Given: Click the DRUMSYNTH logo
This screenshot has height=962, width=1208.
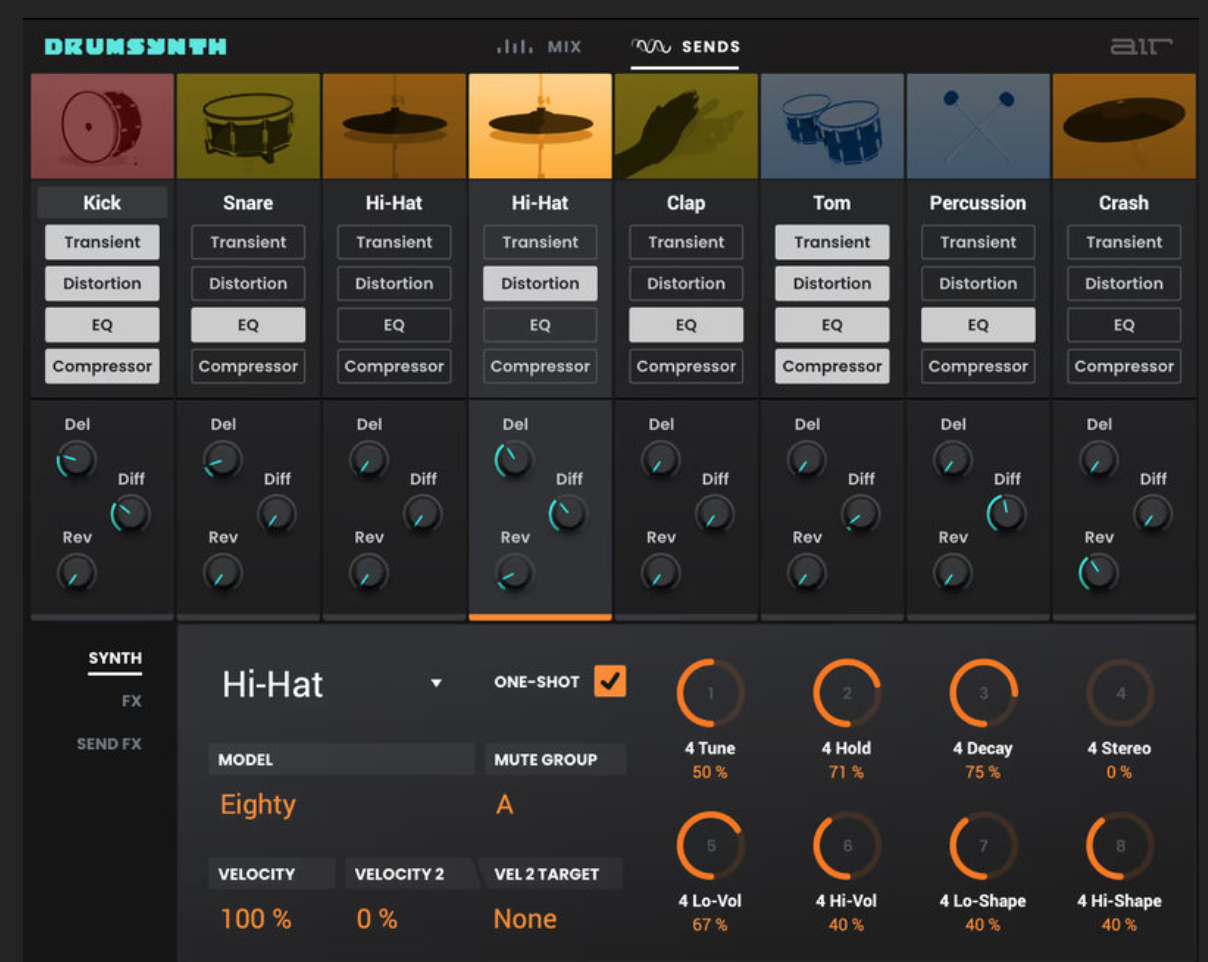Looking at the screenshot, I should (x=136, y=47).
